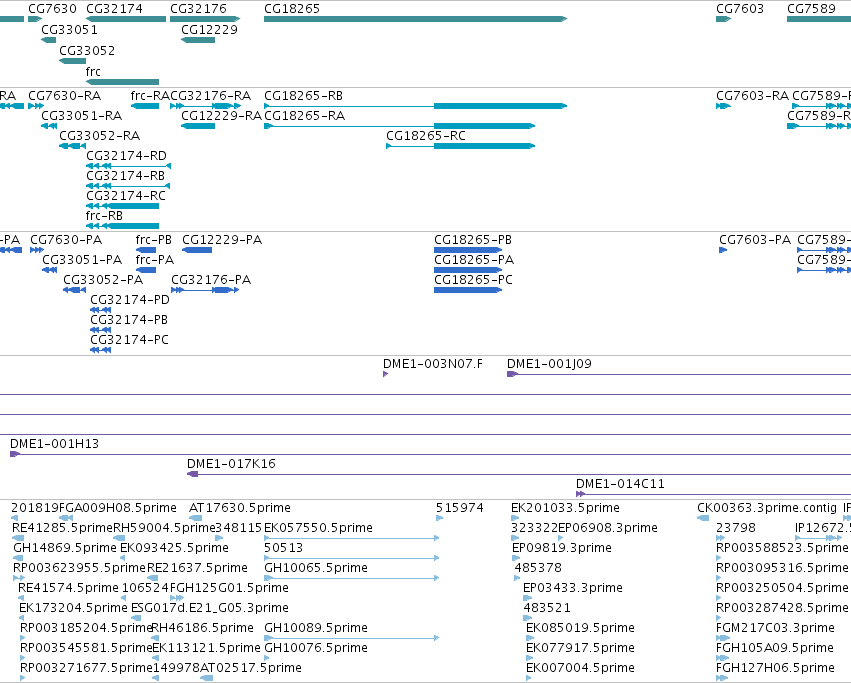The width and height of the screenshot is (851, 683).
Task: Select transcript CG18265-RB
Action: (415, 106)
